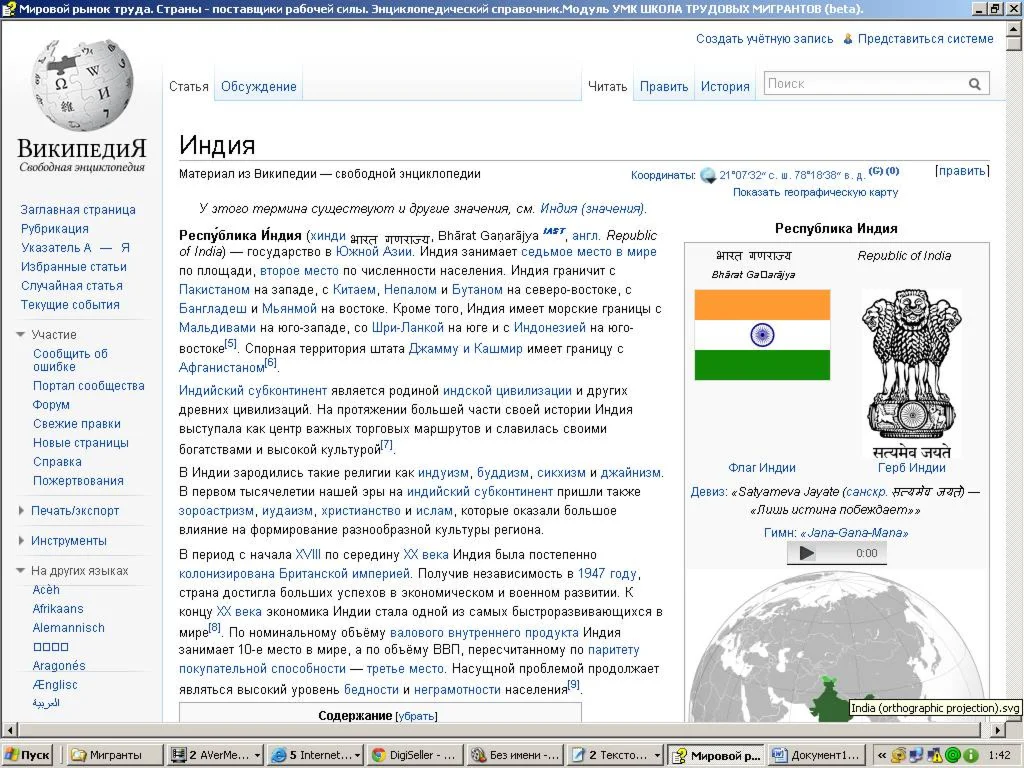
Task: Click the coordinates globe icon
Action: [708, 175]
